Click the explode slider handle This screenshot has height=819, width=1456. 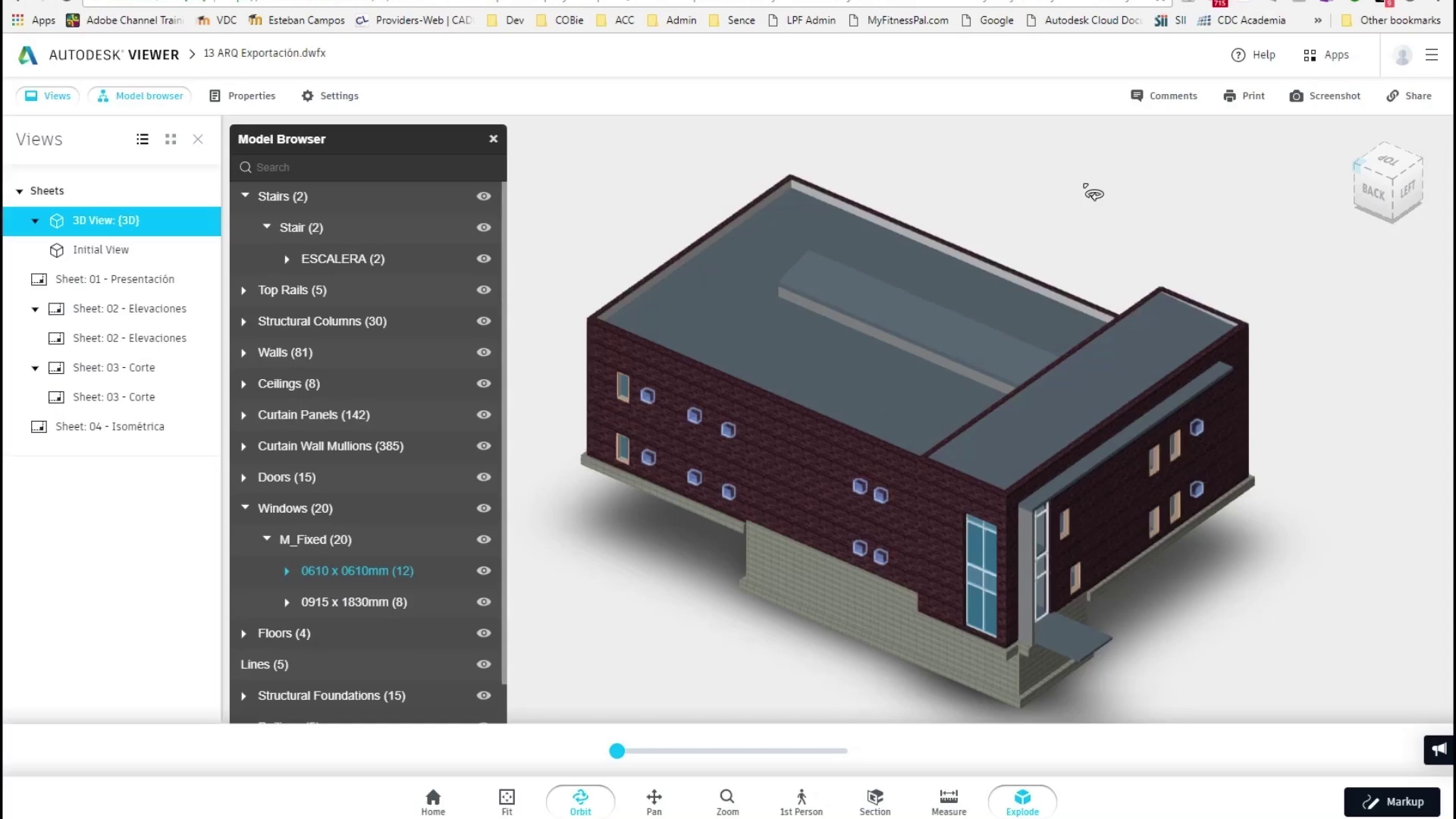point(617,751)
